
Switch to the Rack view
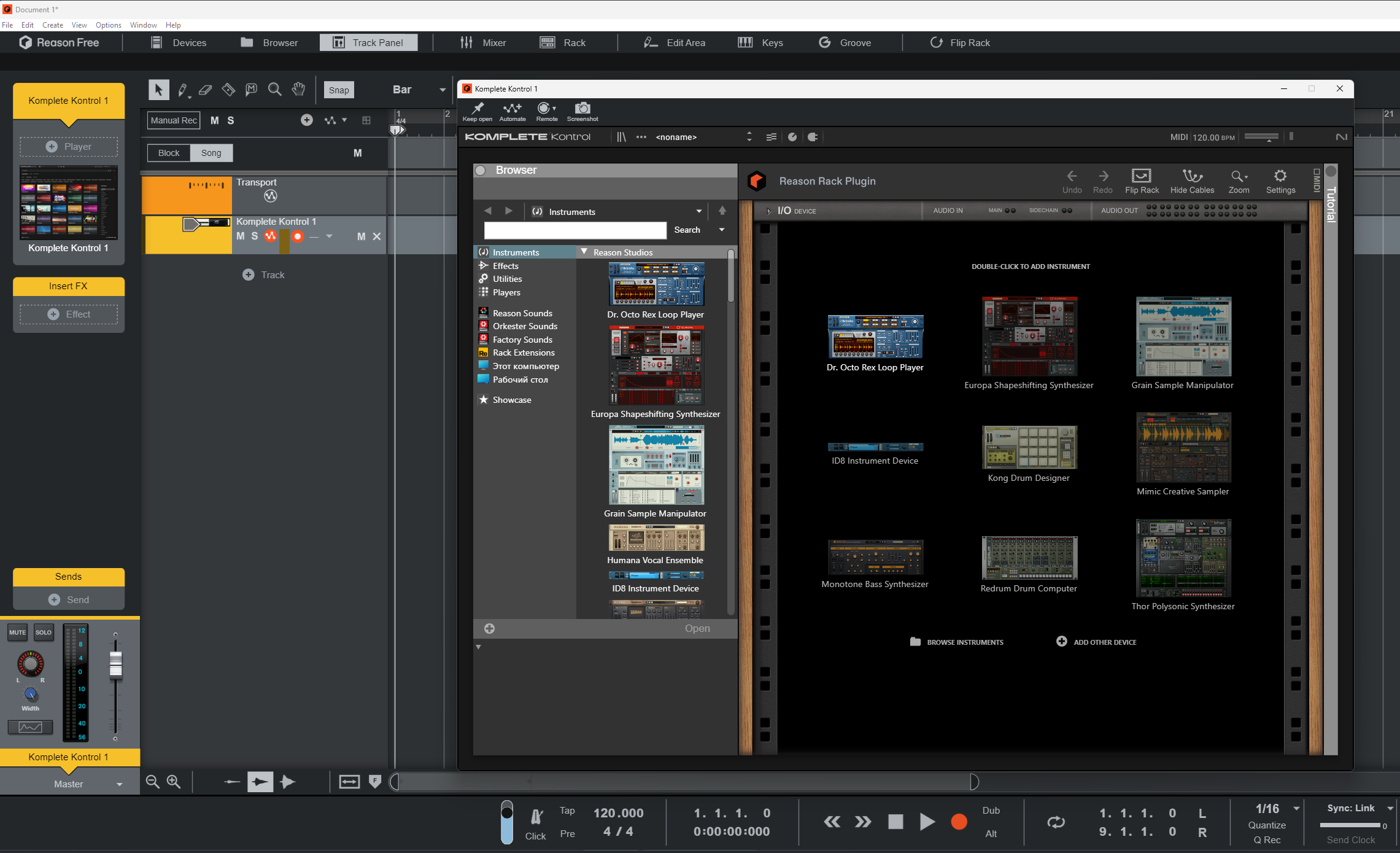coord(563,42)
